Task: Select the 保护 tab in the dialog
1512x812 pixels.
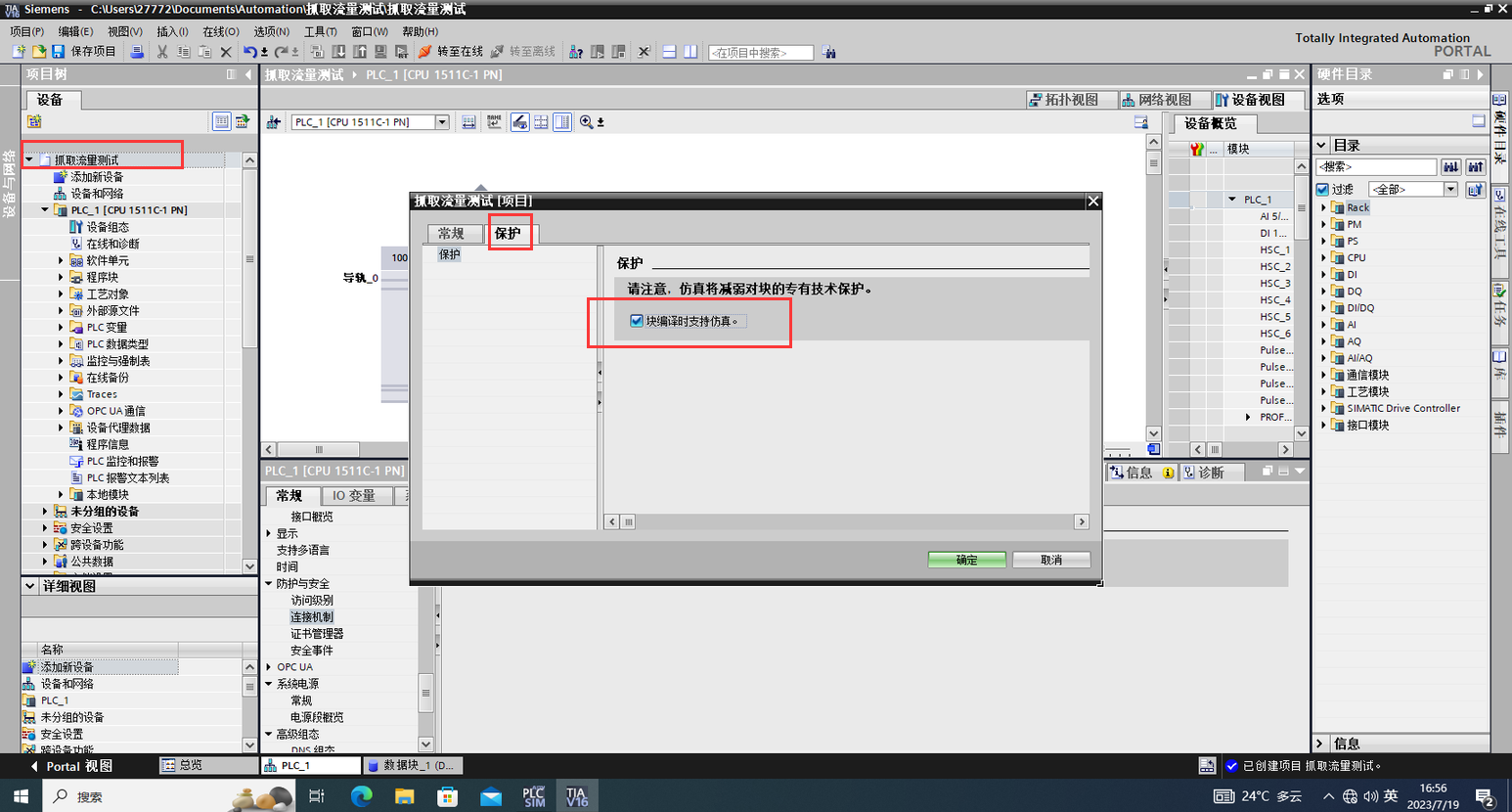Action: [x=510, y=233]
